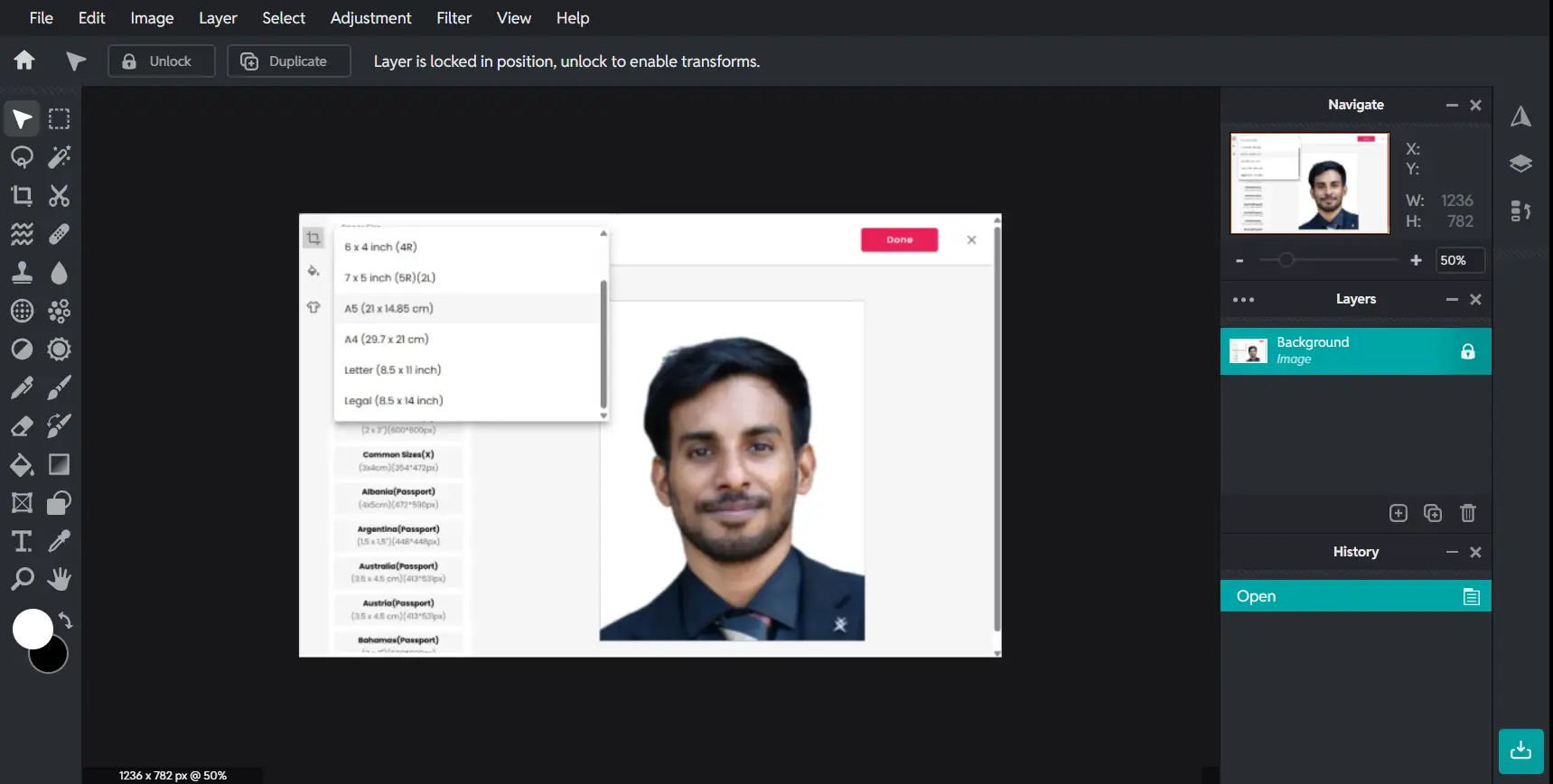Open the Adjustment menu
This screenshot has width=1553, height=784.
click(370, 18)
